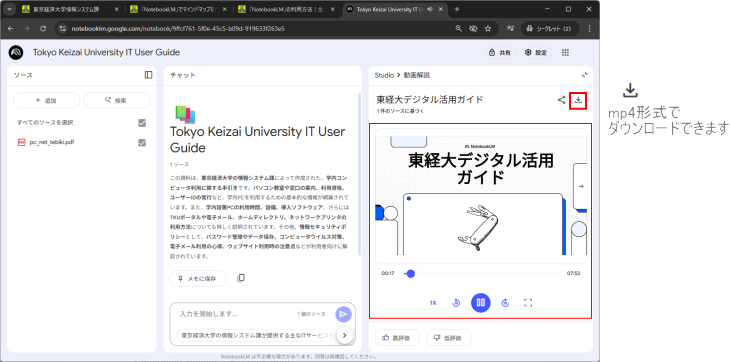Image resolution: width=730 pixels, height=362 pixels.
Task: Click the 追加 button to add source
Action: 46,100
